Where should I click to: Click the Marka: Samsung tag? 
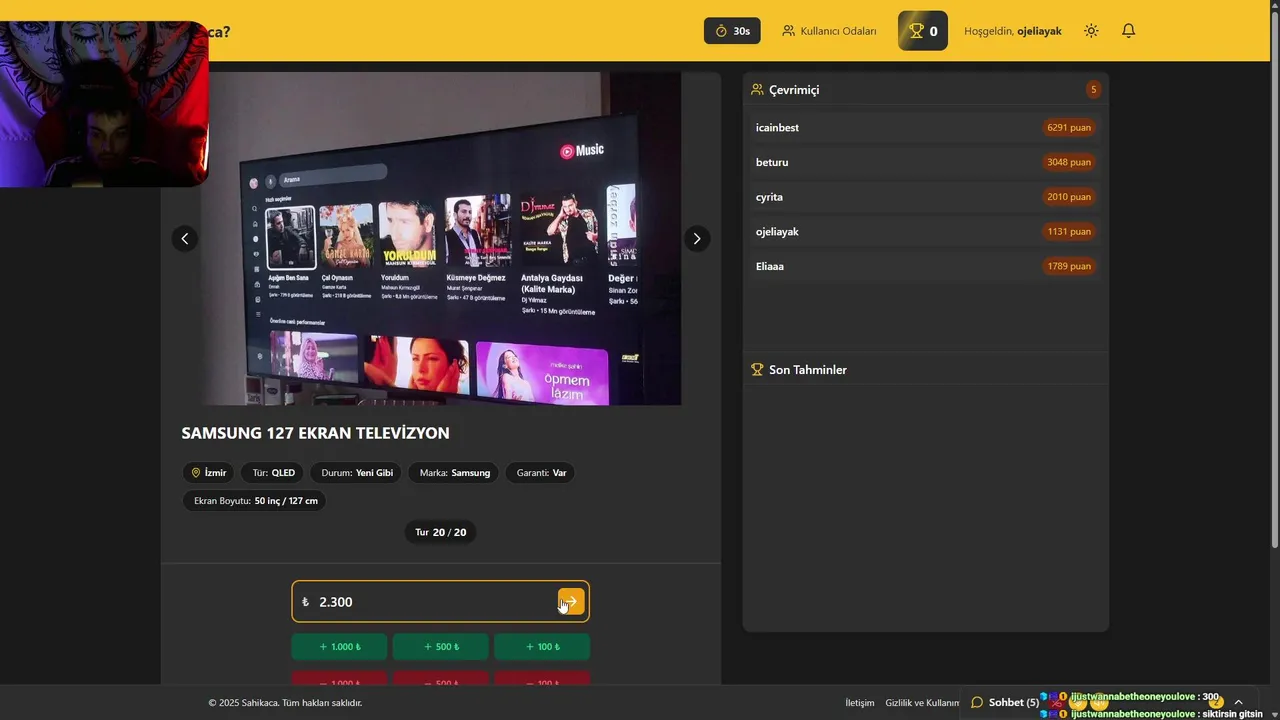455,473
